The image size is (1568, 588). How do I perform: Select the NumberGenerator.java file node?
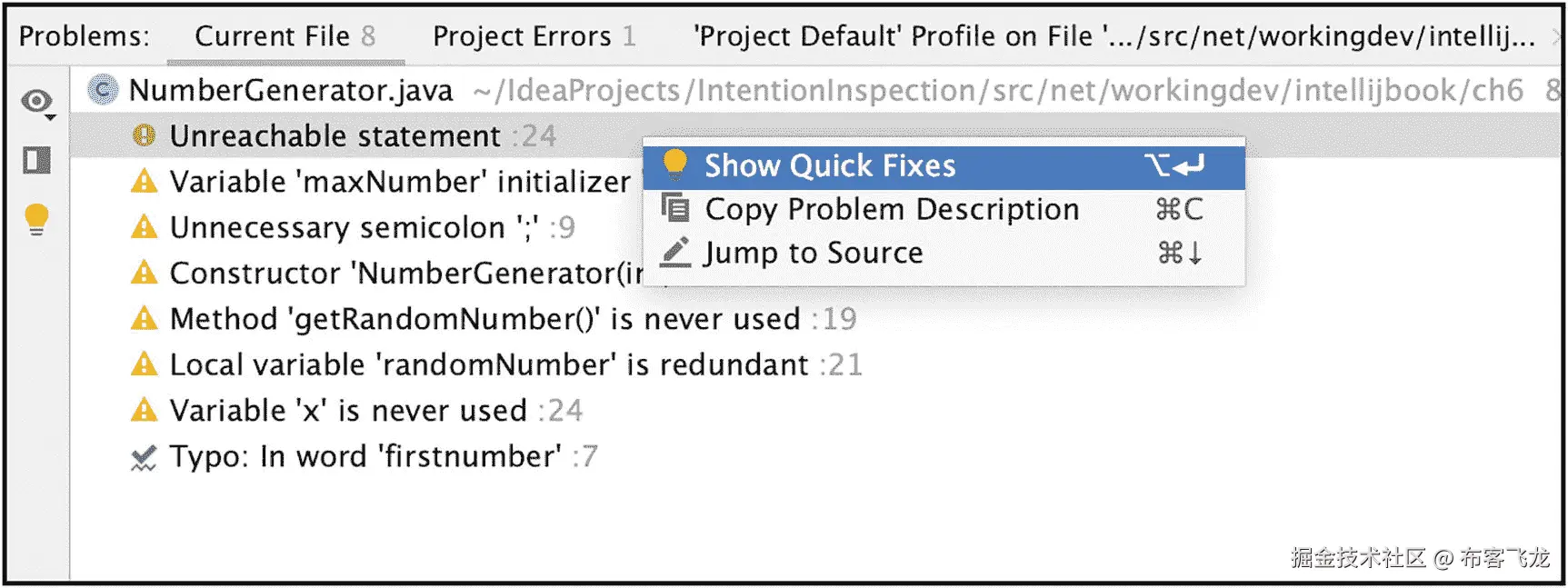click(291, 91)
